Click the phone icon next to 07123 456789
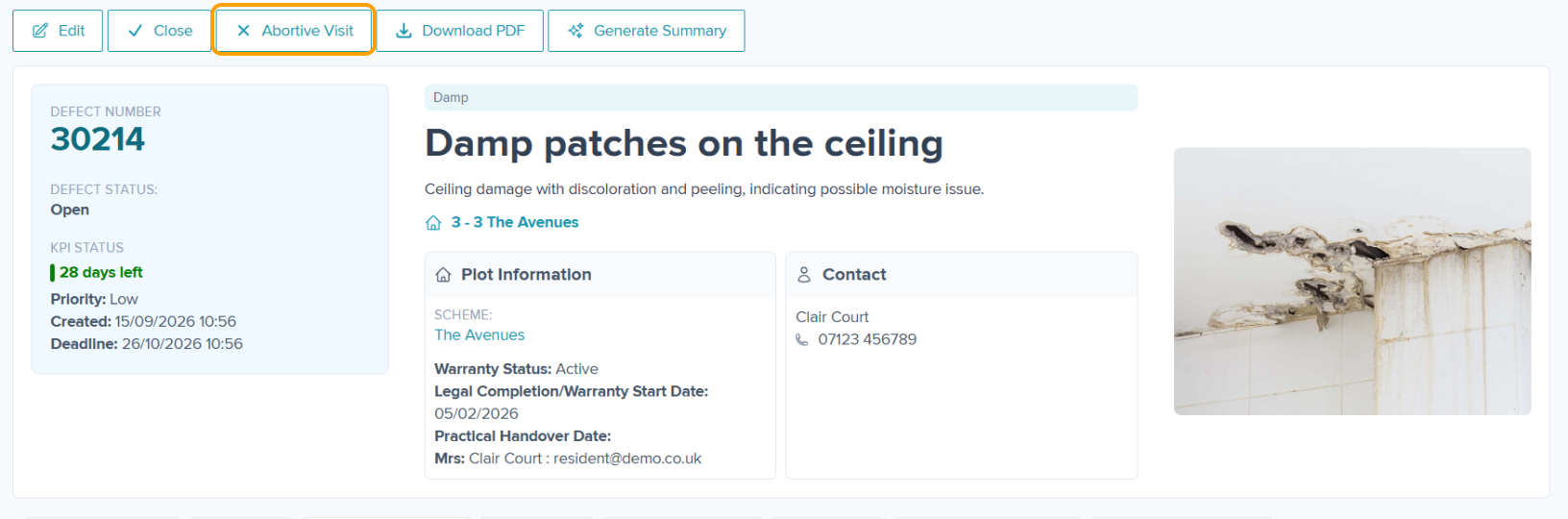 (802, 339)
